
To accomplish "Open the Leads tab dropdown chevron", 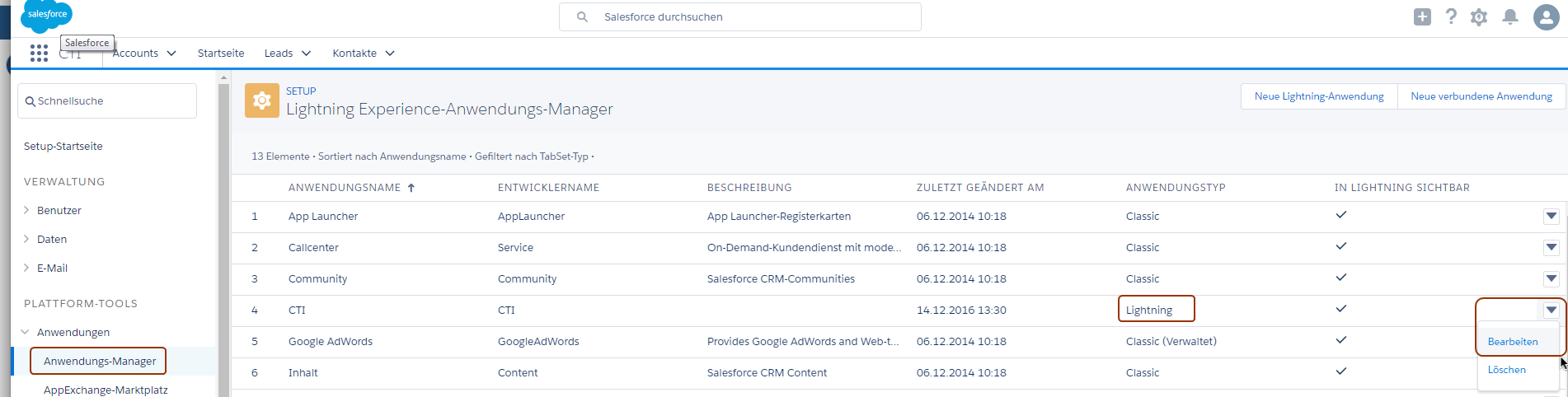I will [306, 53].
